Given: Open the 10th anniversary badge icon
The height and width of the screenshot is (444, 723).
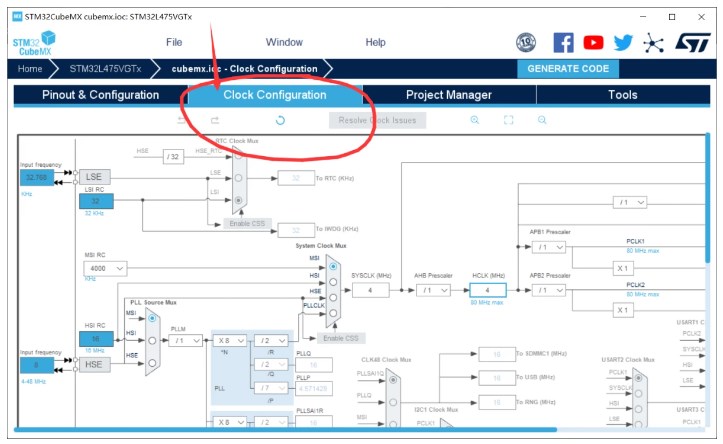Looking at the screenshot, I should (526, 42).
